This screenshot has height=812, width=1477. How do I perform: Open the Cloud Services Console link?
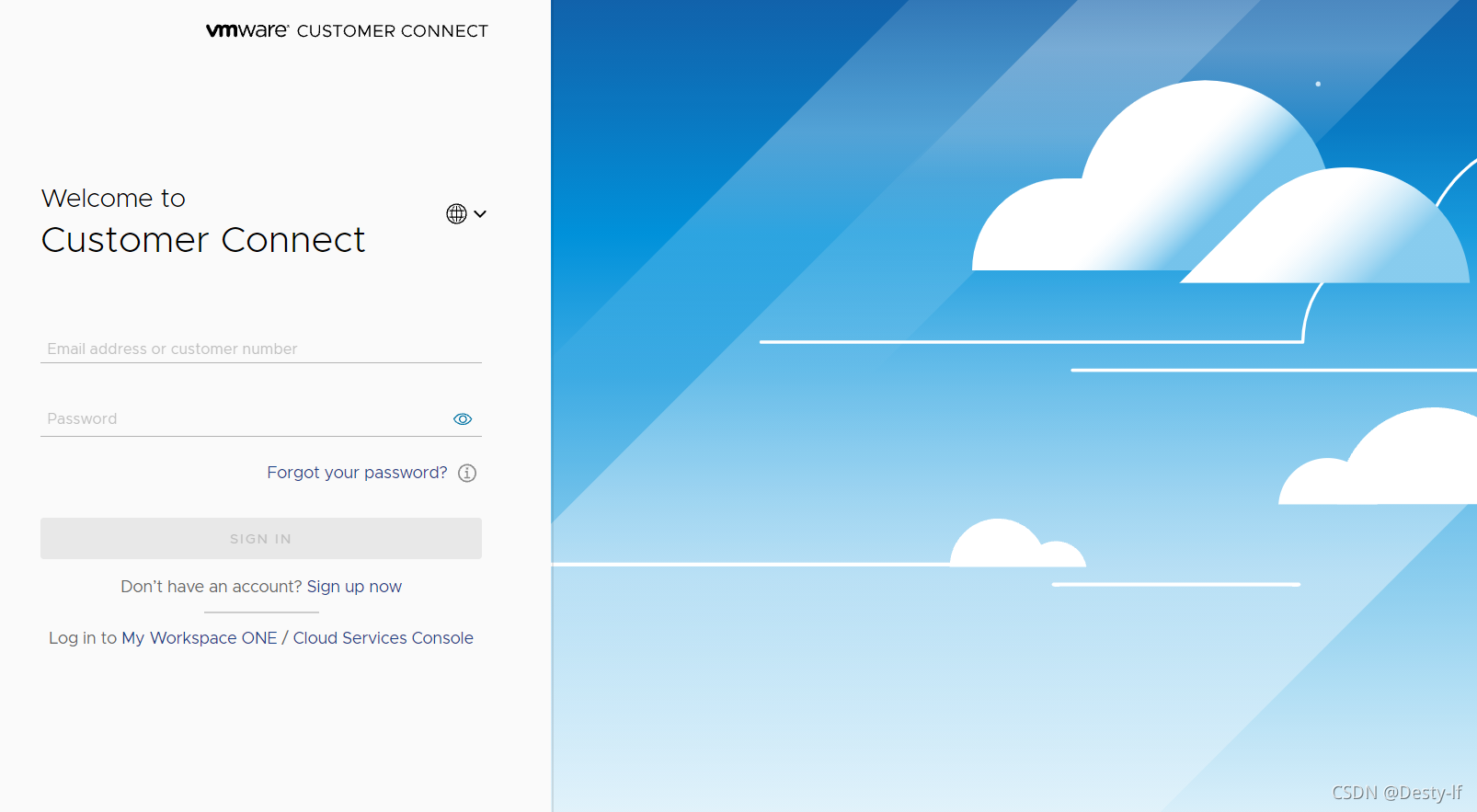click(384, 638)
